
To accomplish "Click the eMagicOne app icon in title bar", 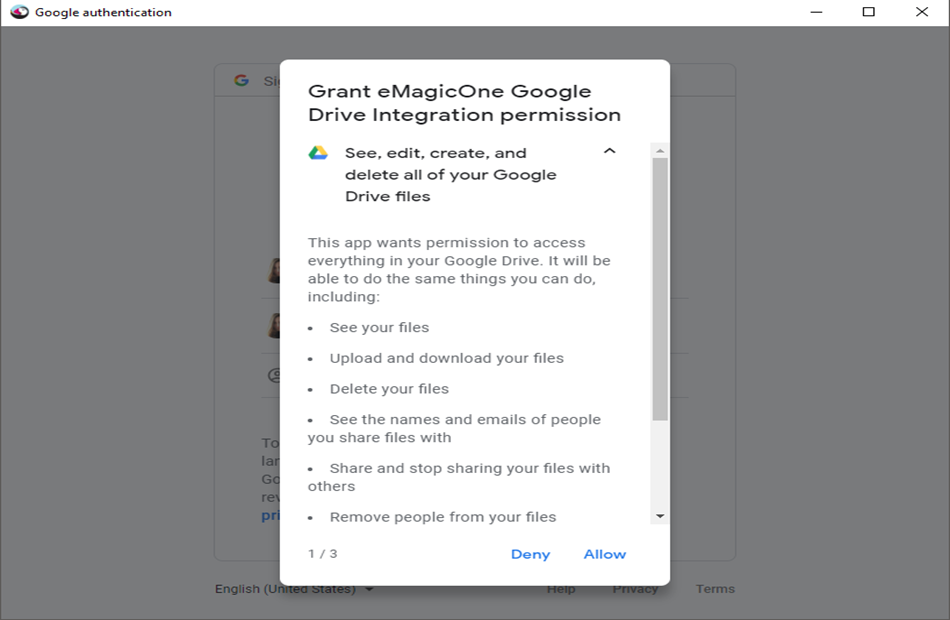I will [19, 12].
